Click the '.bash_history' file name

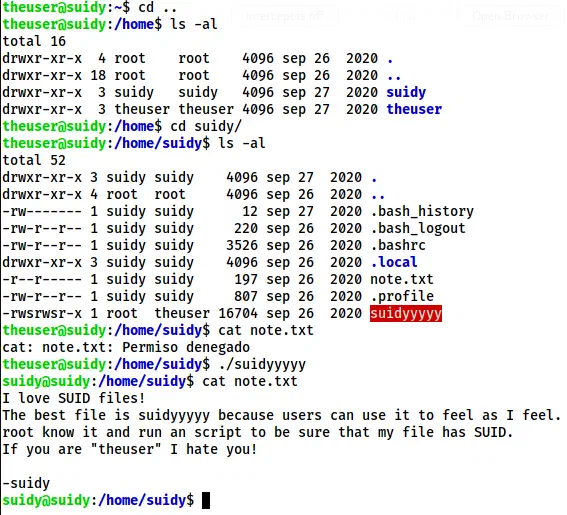pyautogui.click(x=422, y=211)
